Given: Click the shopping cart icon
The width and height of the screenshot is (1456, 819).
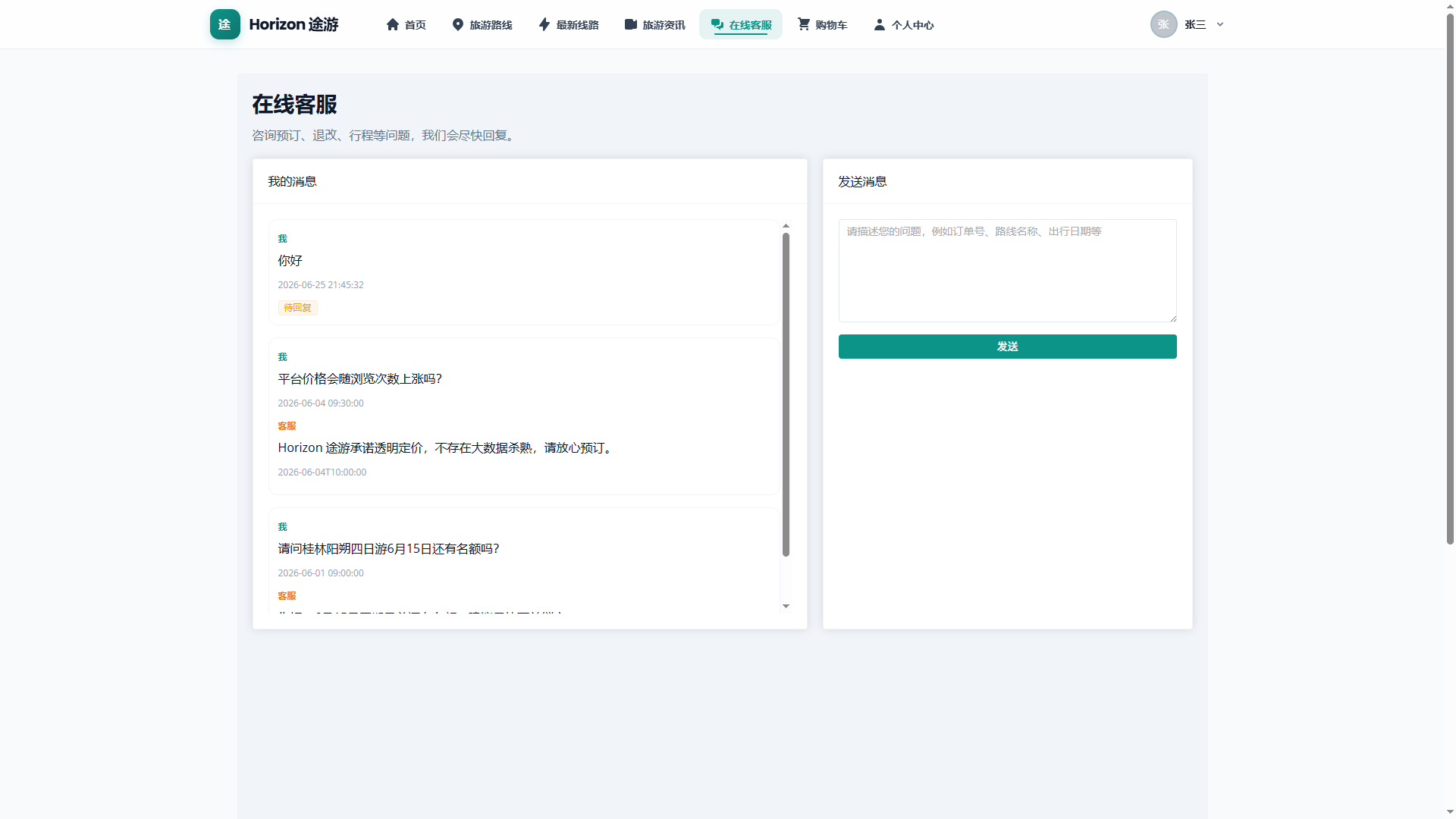Looking at the screenshot, I should pos(804,24).
